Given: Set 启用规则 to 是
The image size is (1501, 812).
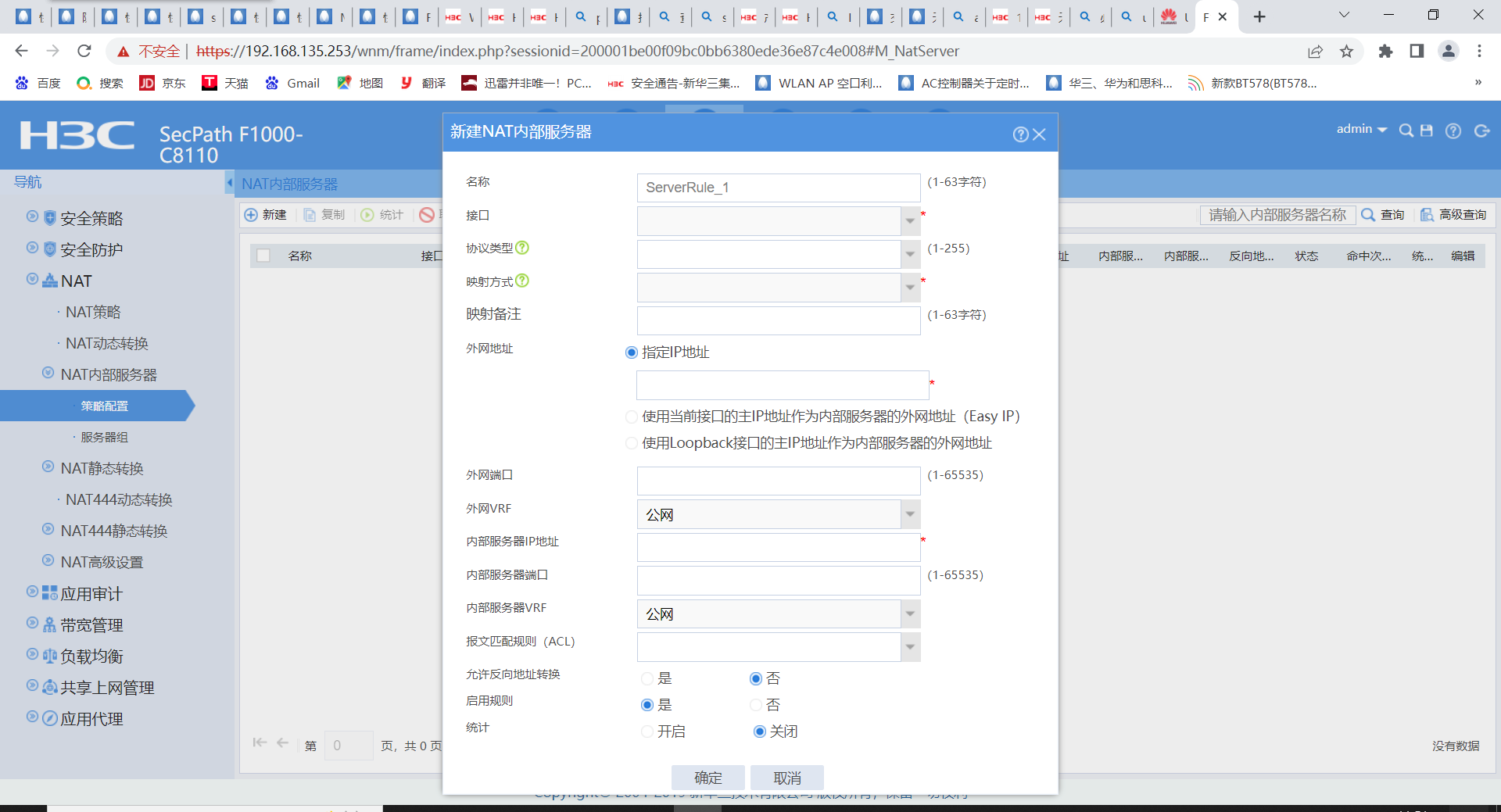Looking at the screenshot, I should [647, 705].
